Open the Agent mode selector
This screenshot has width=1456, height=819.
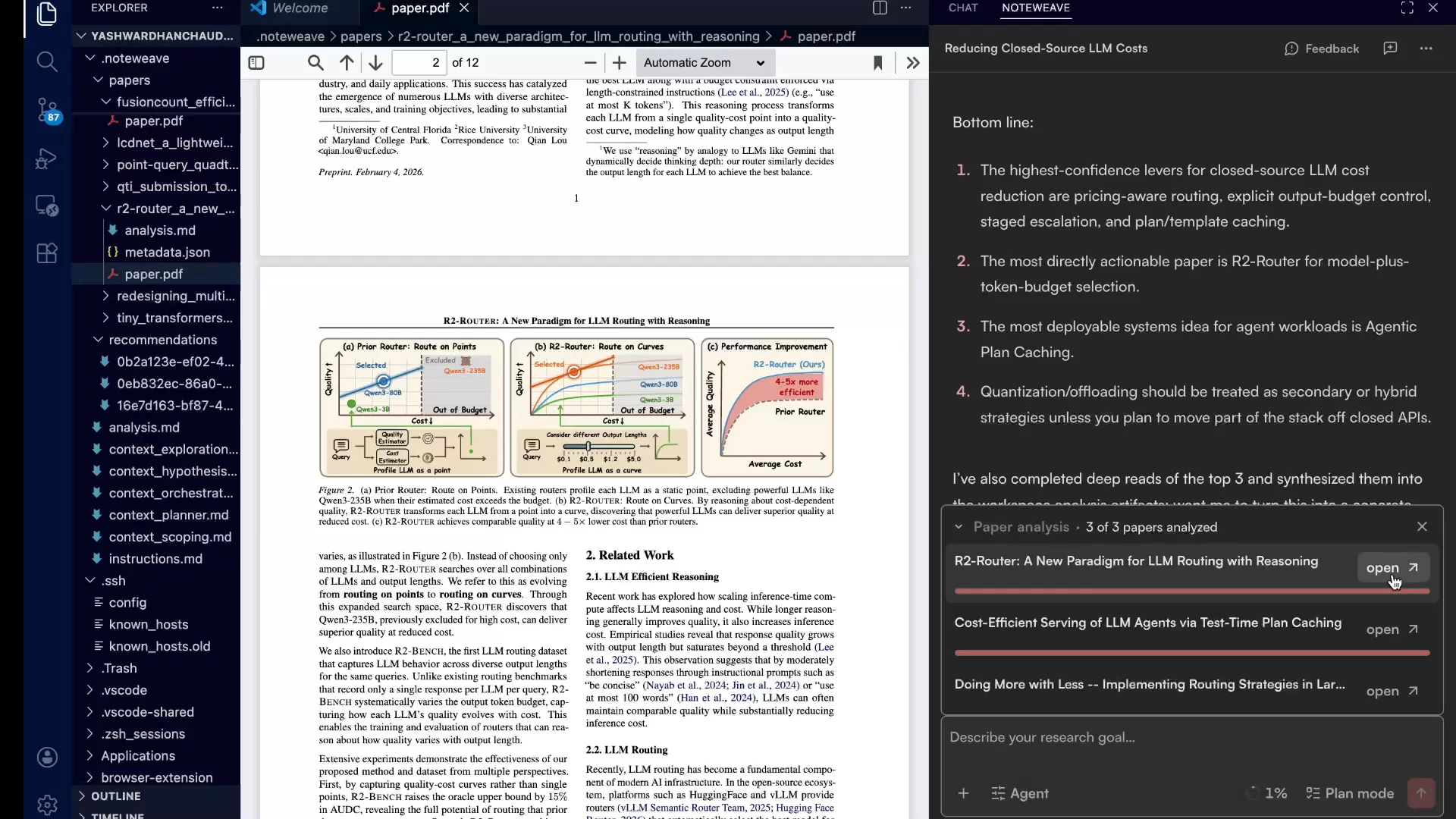(1020, 793)
